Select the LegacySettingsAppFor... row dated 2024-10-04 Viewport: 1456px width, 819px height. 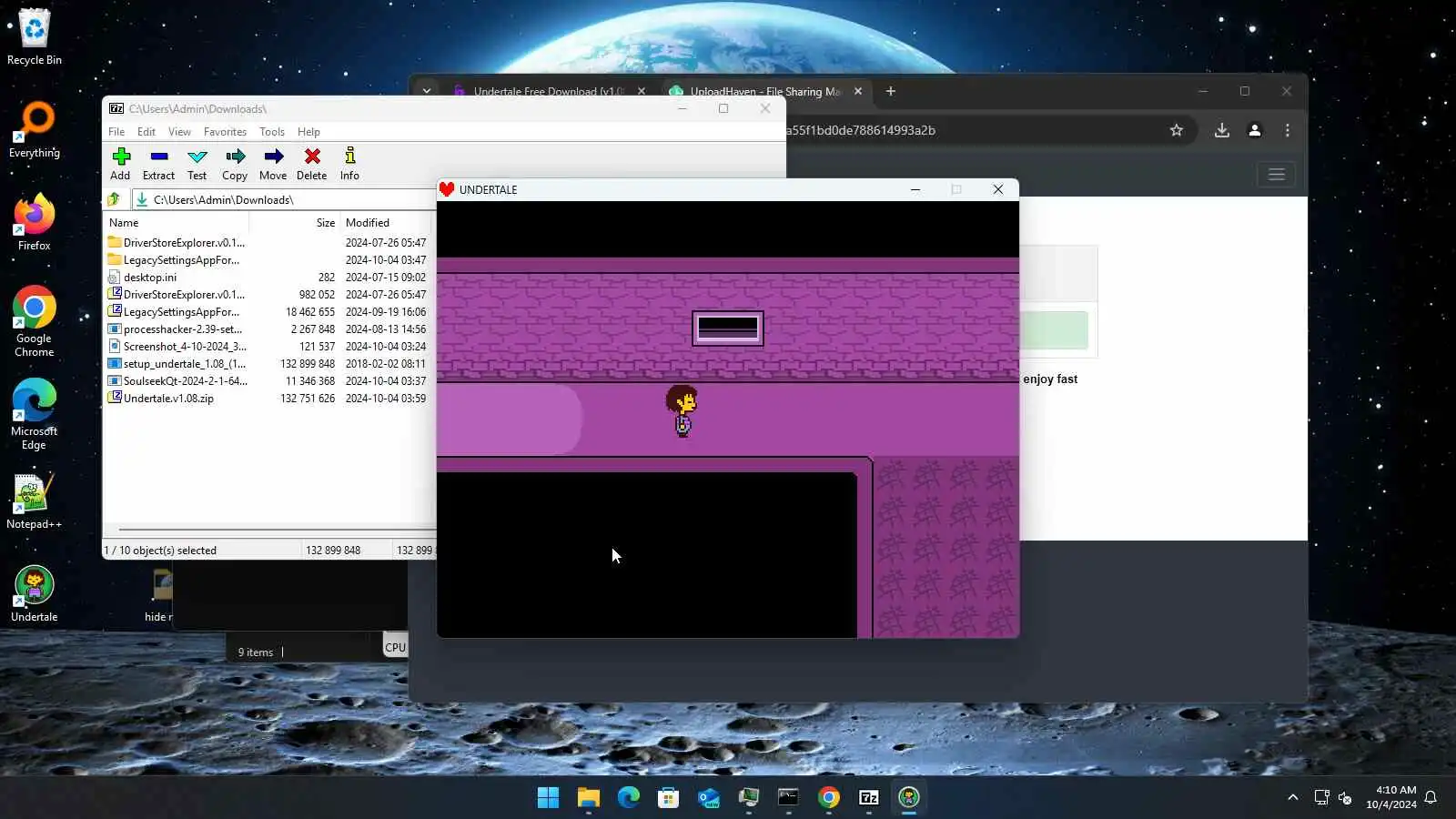click(268, 260)
